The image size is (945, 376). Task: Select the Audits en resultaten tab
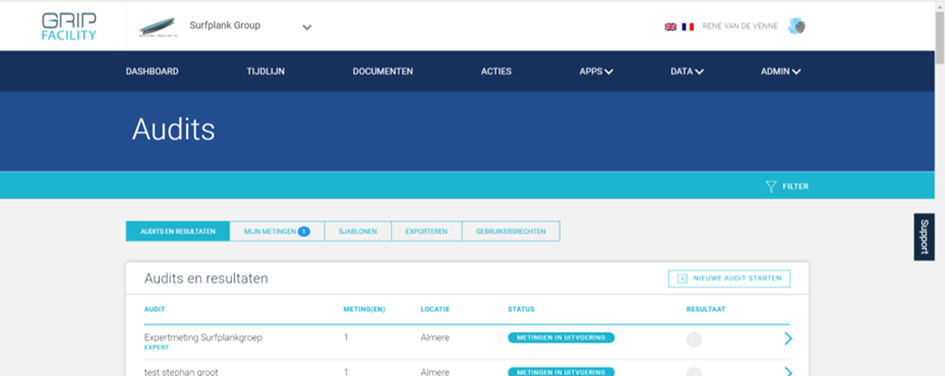178,231
